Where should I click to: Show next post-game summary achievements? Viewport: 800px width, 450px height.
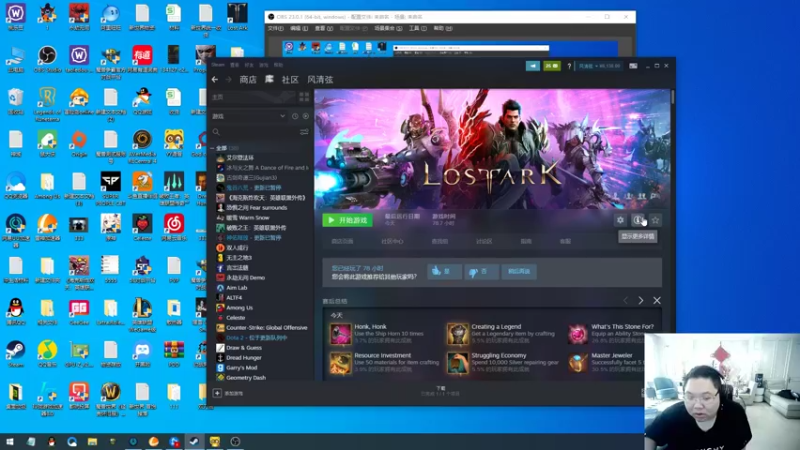click(641, 301)
